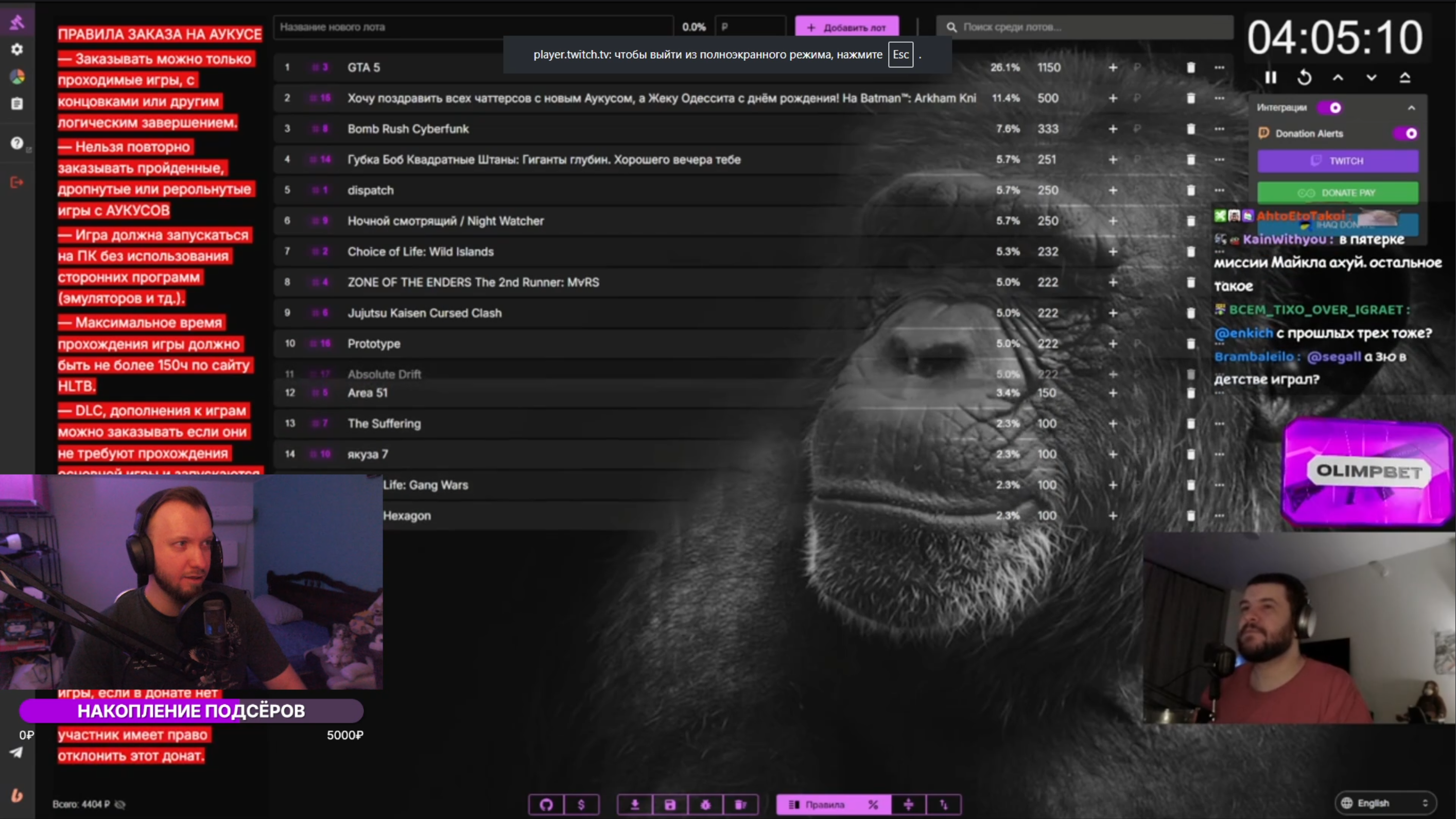The height and width of the screenshot is (819, 1456).
Task: Disable the Donation Alerts toggle
Action: pyautogui.click(x=1406, y=133)
